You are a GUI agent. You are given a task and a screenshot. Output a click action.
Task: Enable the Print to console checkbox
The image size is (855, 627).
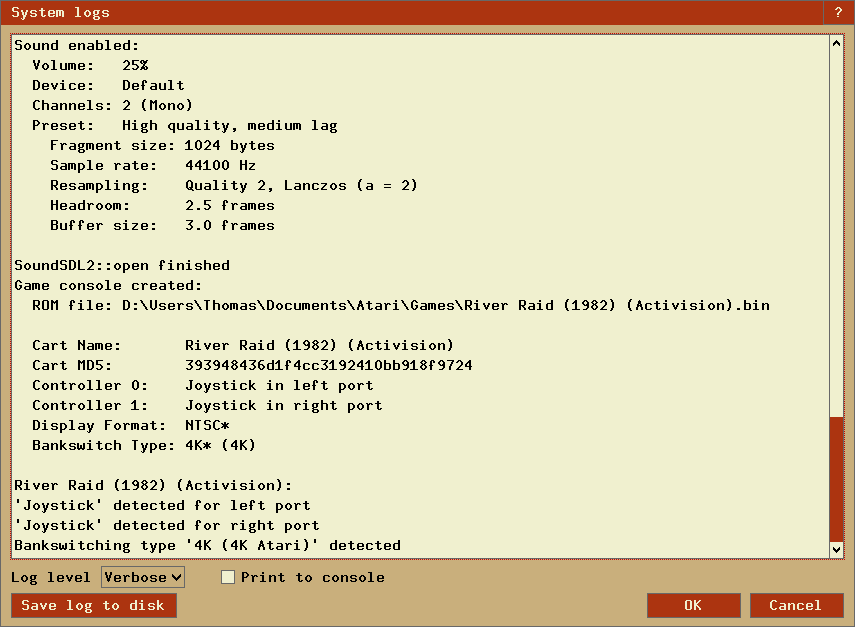228,577
